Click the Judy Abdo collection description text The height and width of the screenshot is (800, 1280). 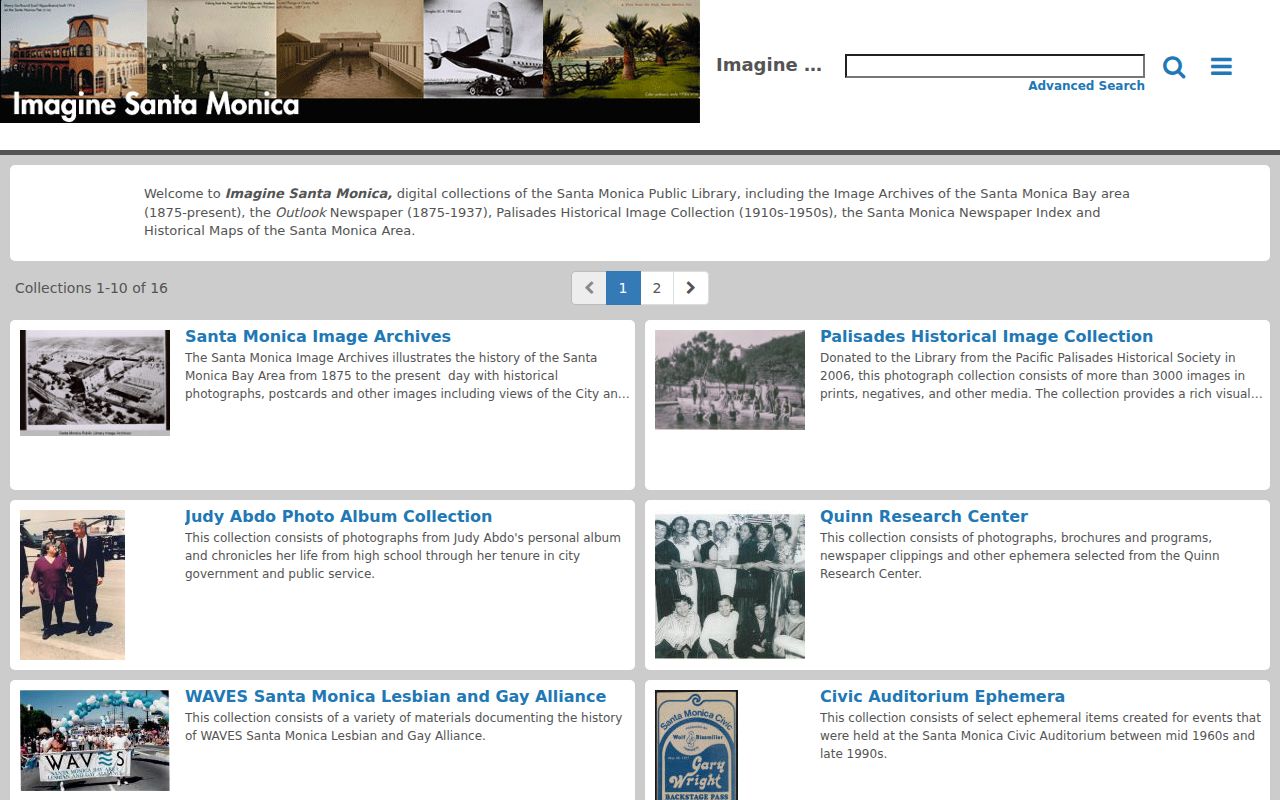[403, 556]
